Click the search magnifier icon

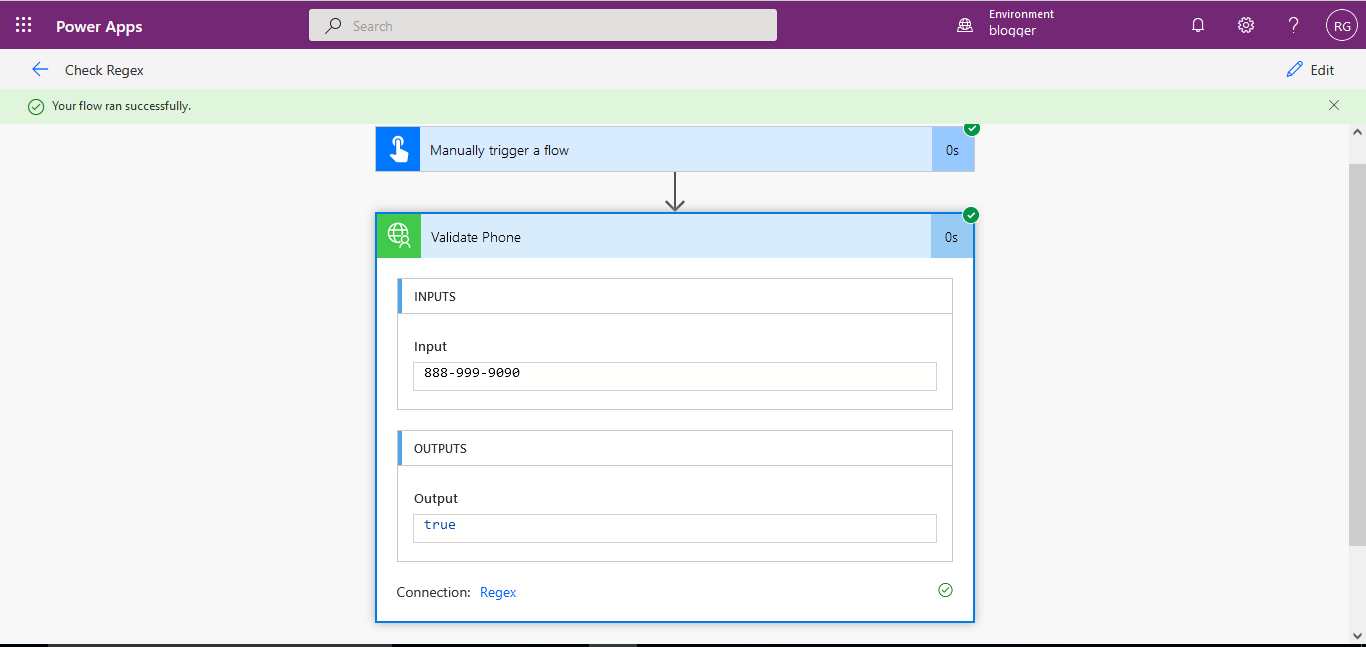tap(334, 26)
